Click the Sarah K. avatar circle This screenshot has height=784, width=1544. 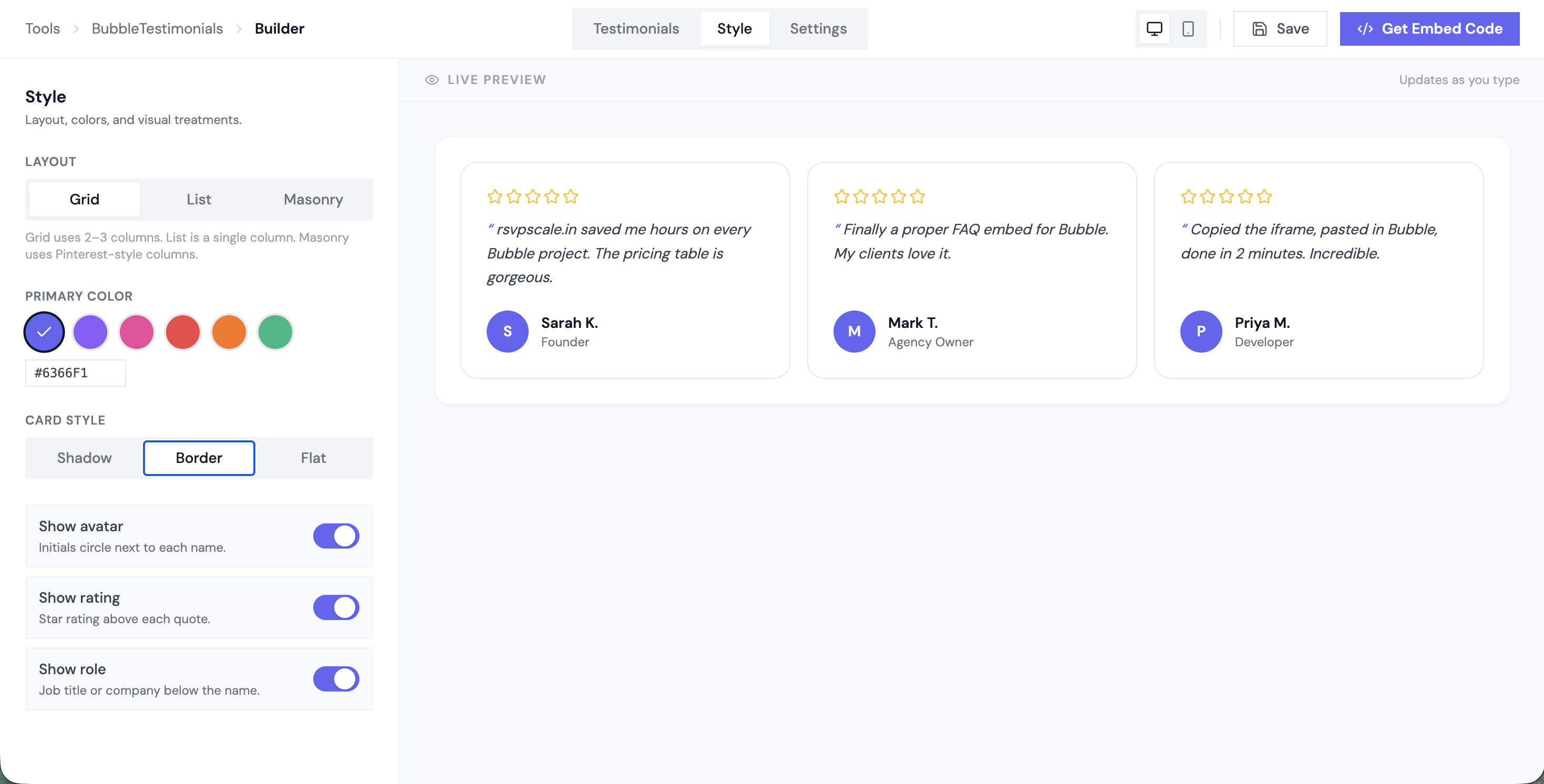(507, 332)
